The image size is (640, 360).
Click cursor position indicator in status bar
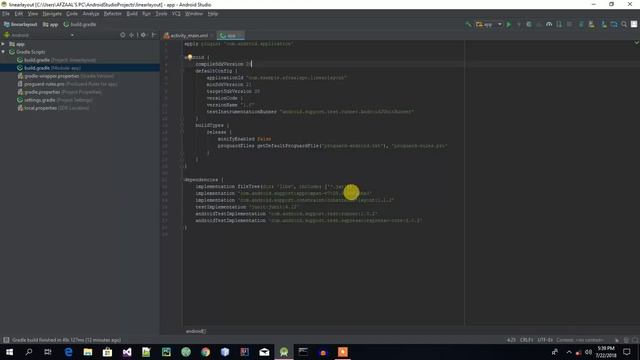[511, 340]
